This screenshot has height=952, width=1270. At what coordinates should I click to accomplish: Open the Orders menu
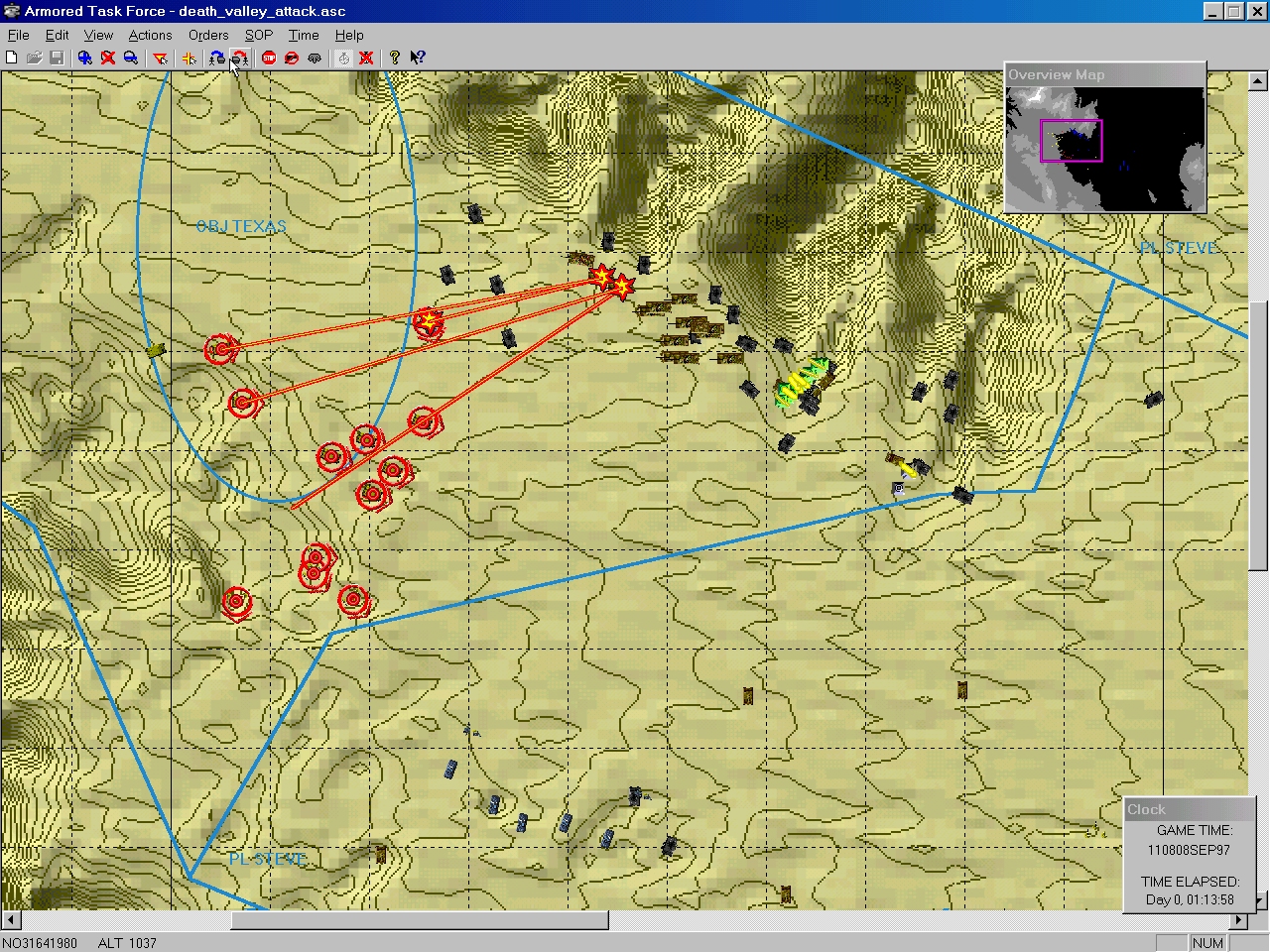point(208,35)
